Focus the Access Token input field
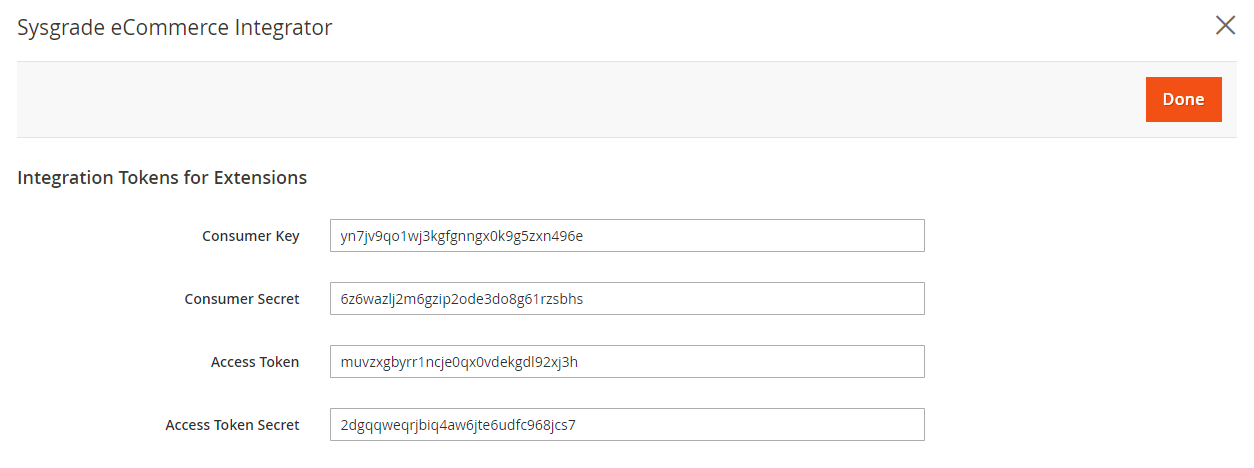 [x=627, y=362]
